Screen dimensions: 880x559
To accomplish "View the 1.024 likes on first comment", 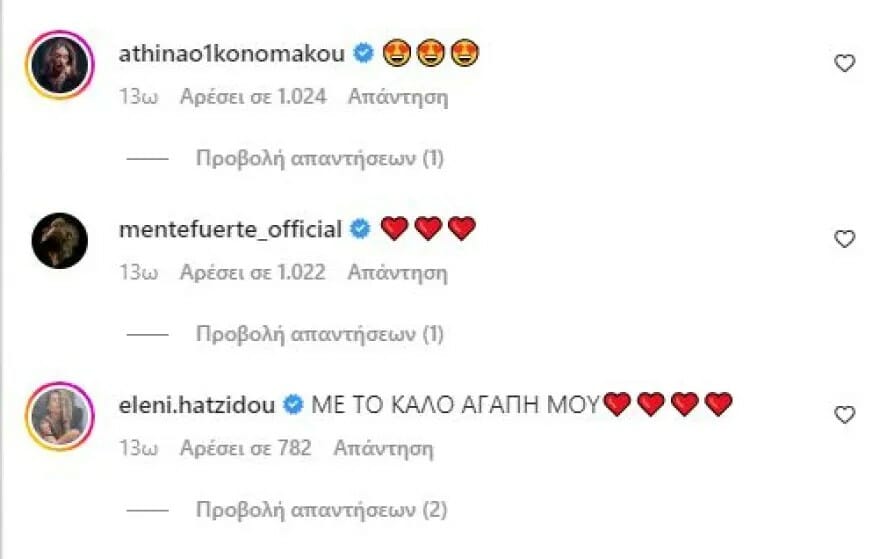I will (x=253, y=98).
